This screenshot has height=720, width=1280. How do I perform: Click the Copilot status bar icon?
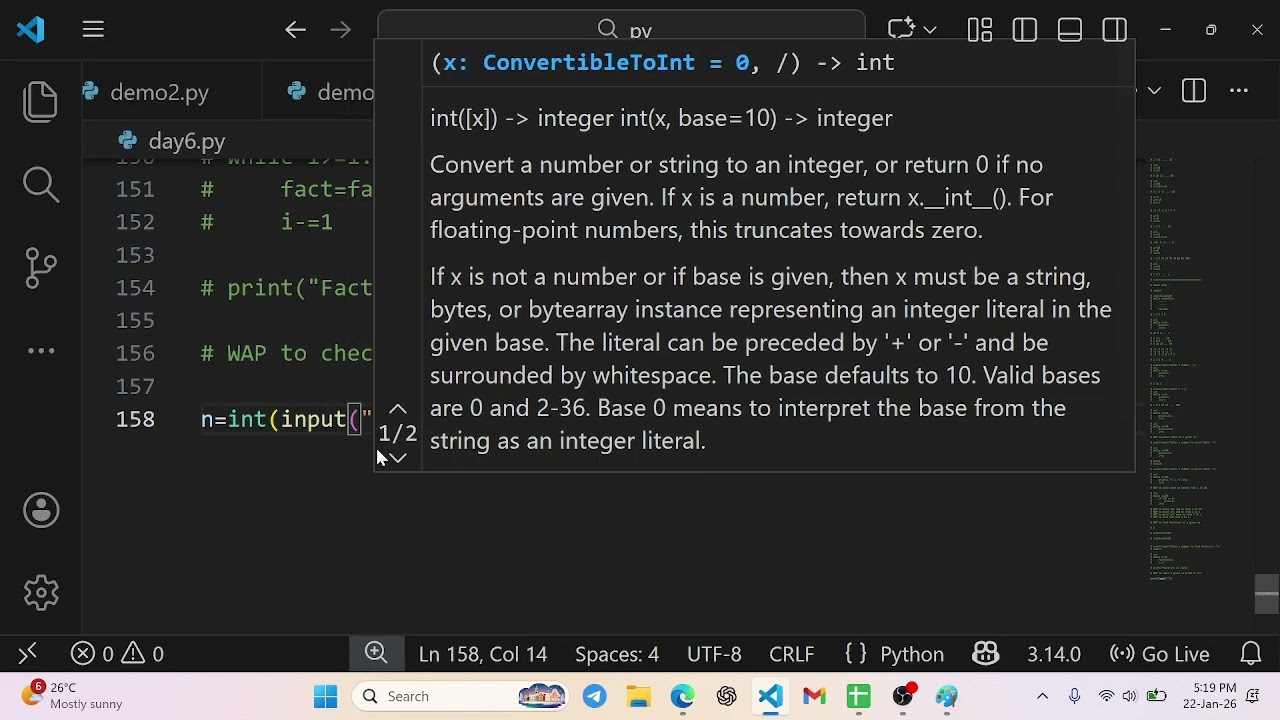985,654
